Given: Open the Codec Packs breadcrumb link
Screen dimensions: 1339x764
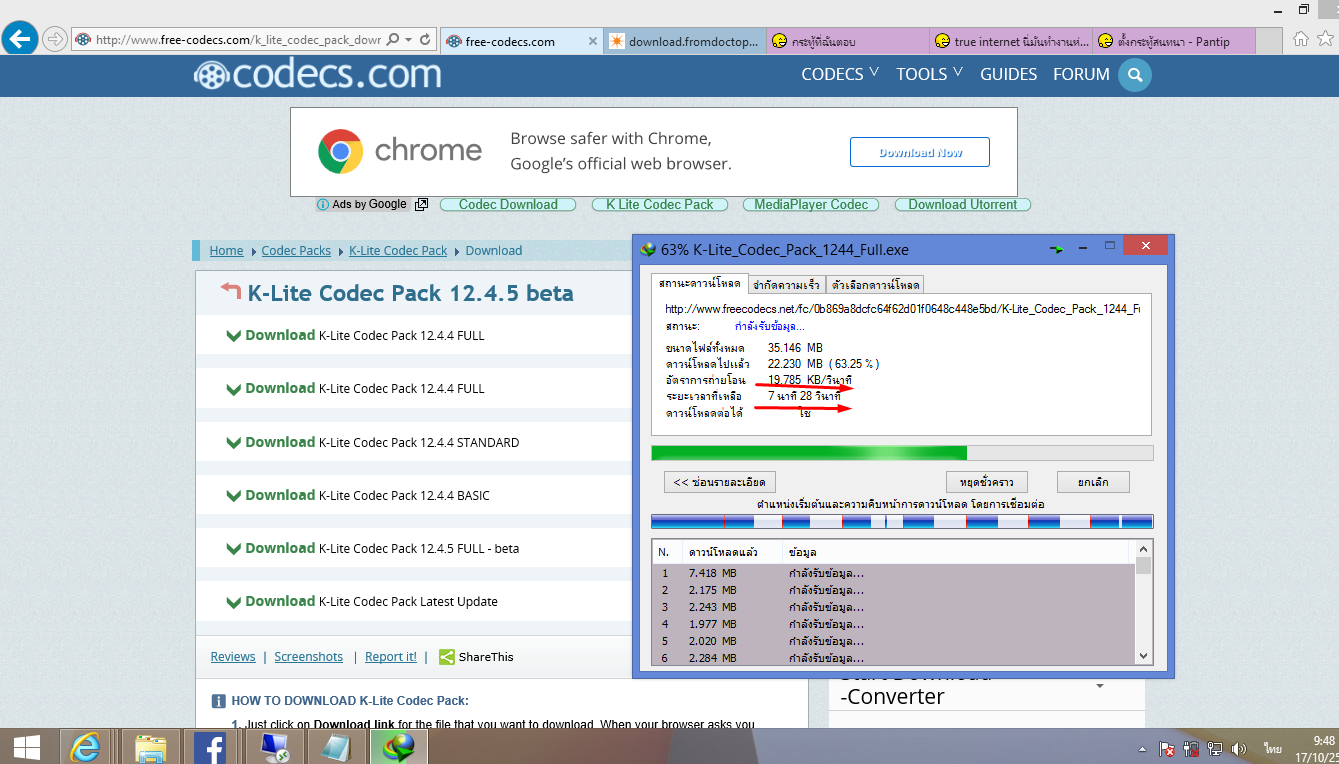Looking at the screenshot, I should pyautogui.click(x=296, y=251).
